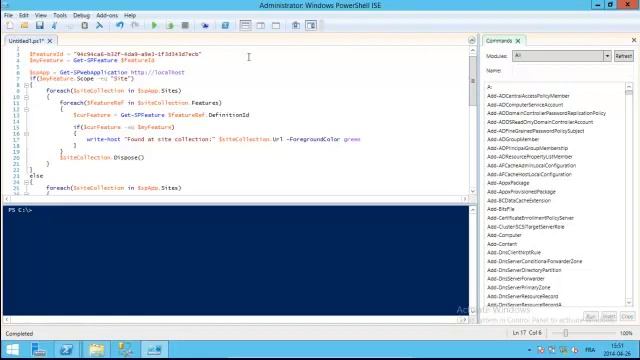Click the Redo toolbar arrow
Viewport: 640px width, 360px height.
pos(135,25)
